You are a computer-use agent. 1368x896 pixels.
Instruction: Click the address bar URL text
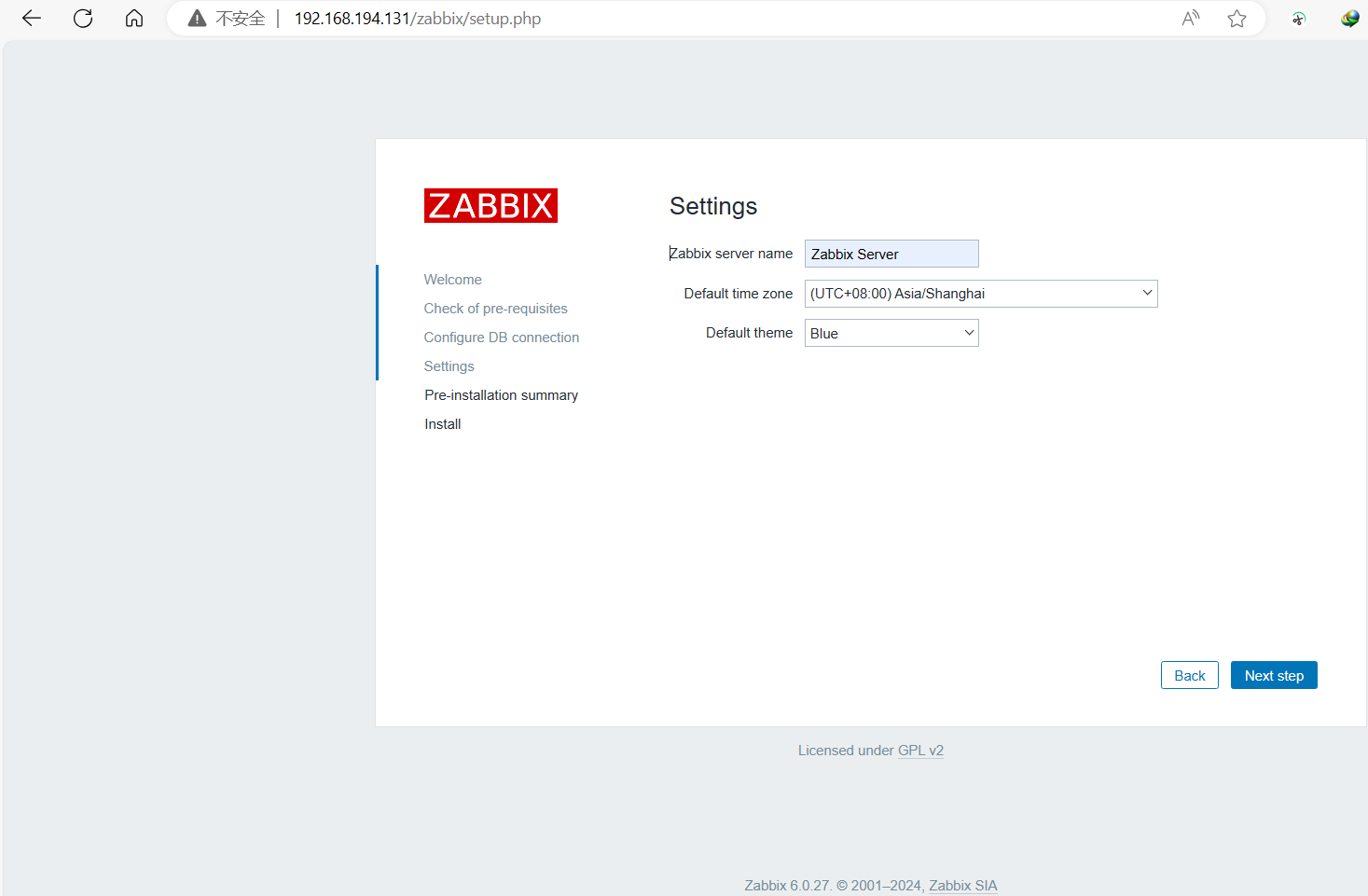click(418, 19)
